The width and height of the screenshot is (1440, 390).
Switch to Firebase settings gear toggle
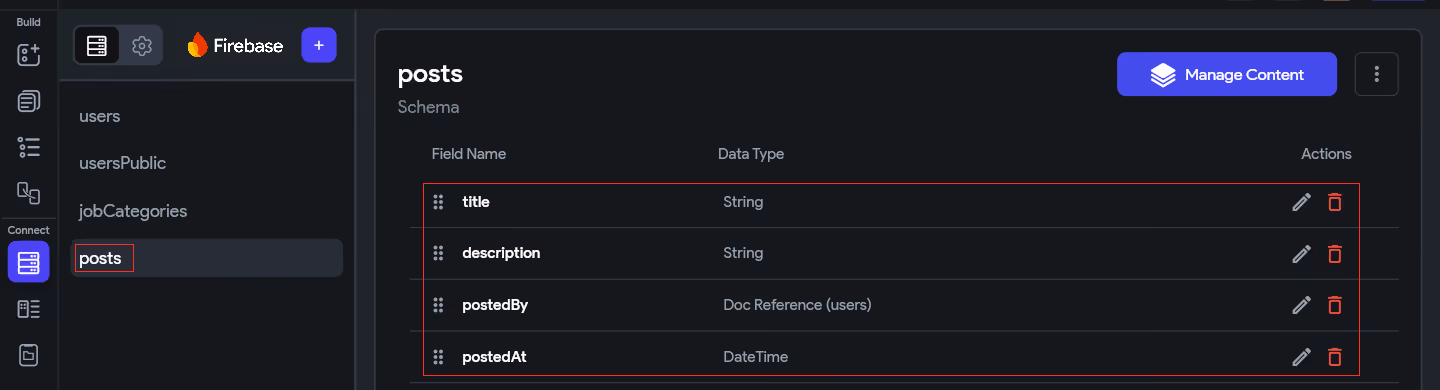[x=141, y=45]
